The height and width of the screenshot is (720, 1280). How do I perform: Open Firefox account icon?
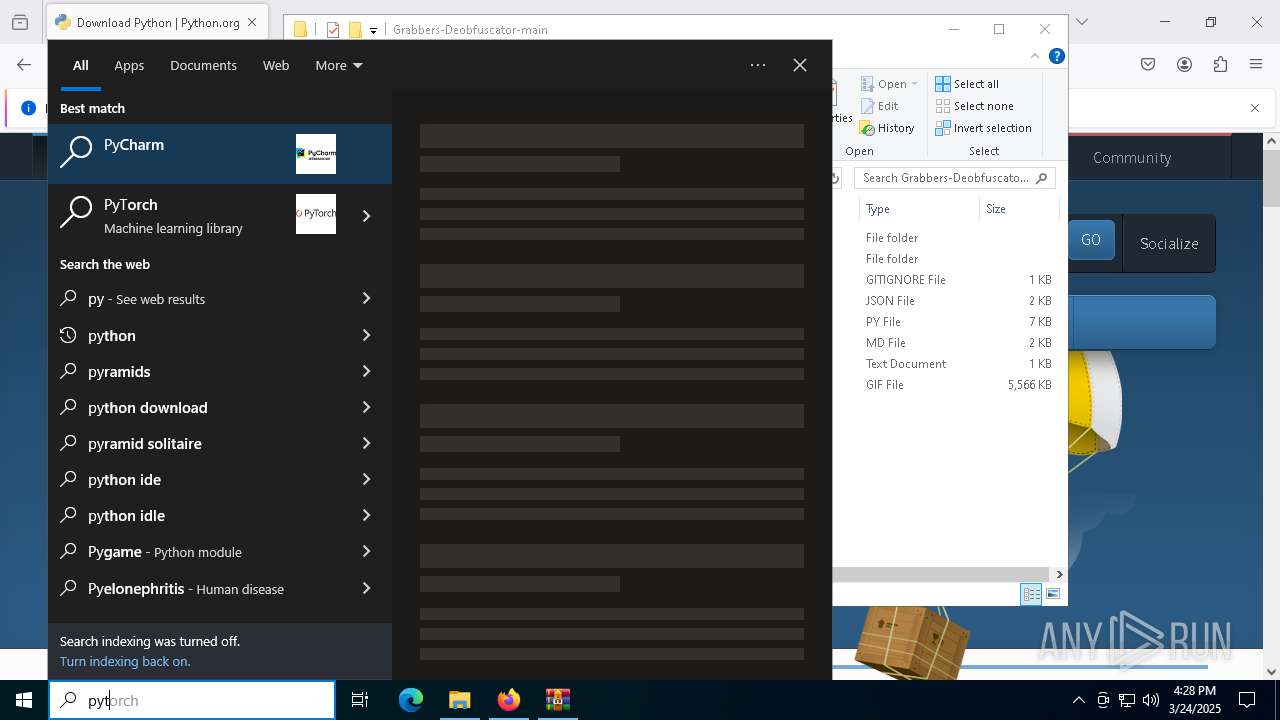tap(1184, 64)
